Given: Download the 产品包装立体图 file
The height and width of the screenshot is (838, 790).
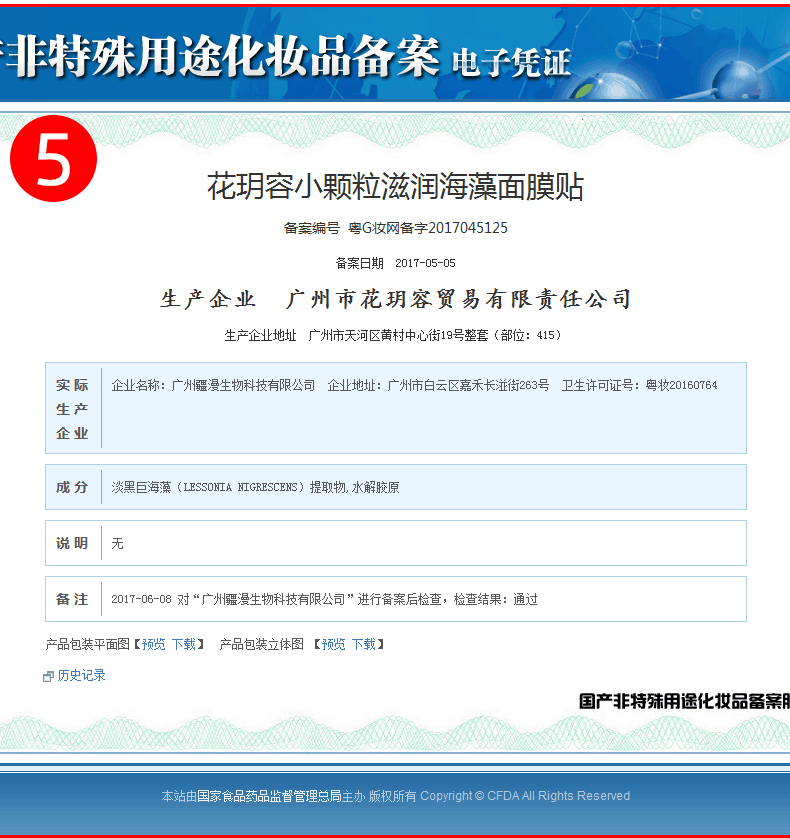Looking at the screenshot, I should [x=363, y=645].
